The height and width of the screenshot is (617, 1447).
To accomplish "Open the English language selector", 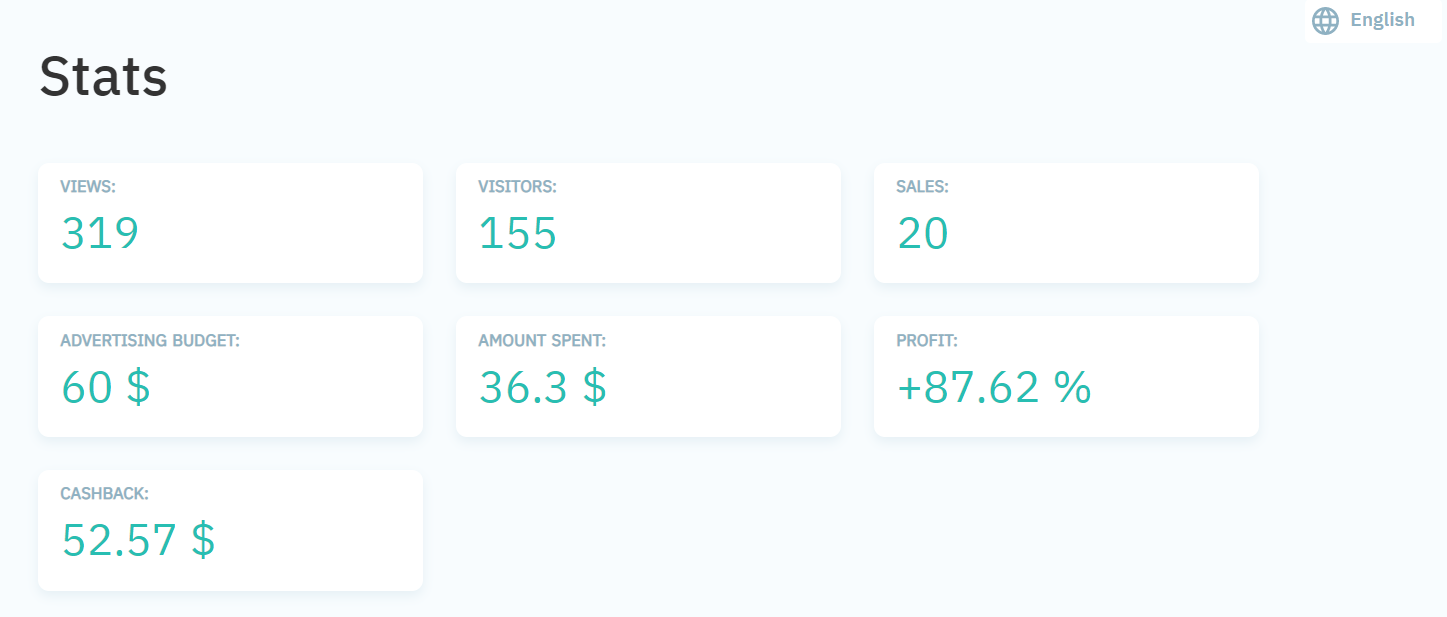I will click(x=1373, y=20).
